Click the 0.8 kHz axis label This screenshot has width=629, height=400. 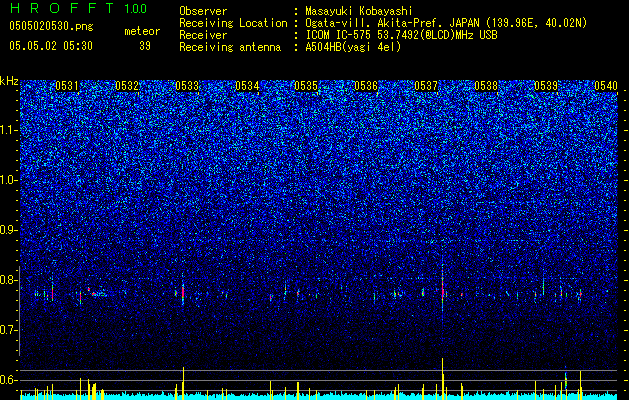[8, 280]
